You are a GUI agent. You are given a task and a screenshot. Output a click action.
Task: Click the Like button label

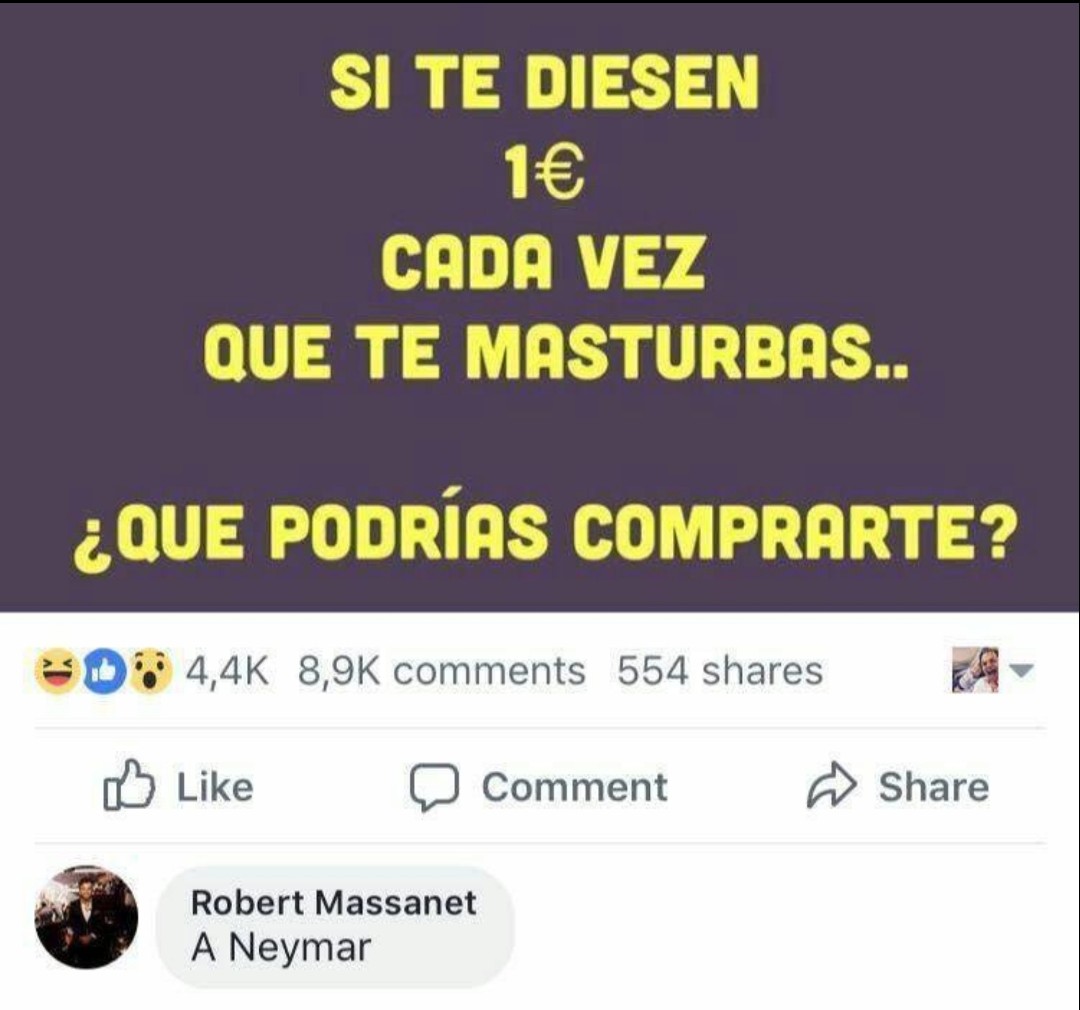215,787
